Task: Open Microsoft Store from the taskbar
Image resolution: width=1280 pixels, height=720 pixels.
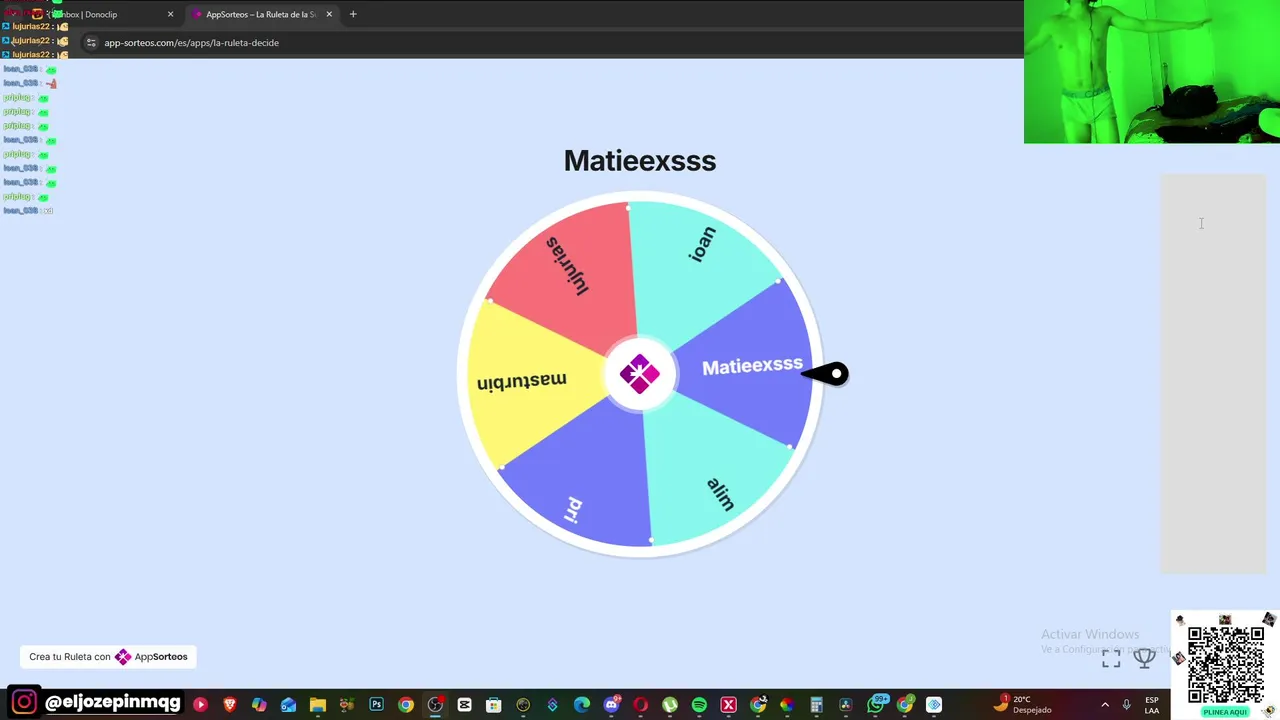Action: [493, 705]
